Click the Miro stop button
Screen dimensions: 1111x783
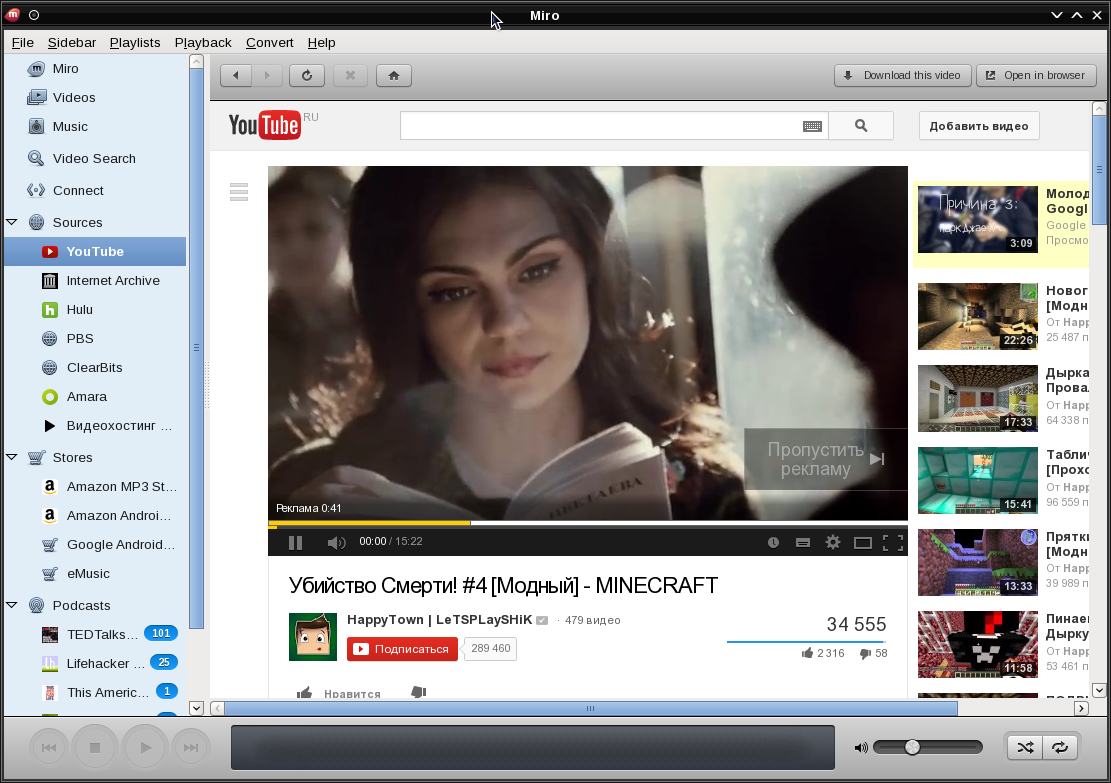point(95,748)
